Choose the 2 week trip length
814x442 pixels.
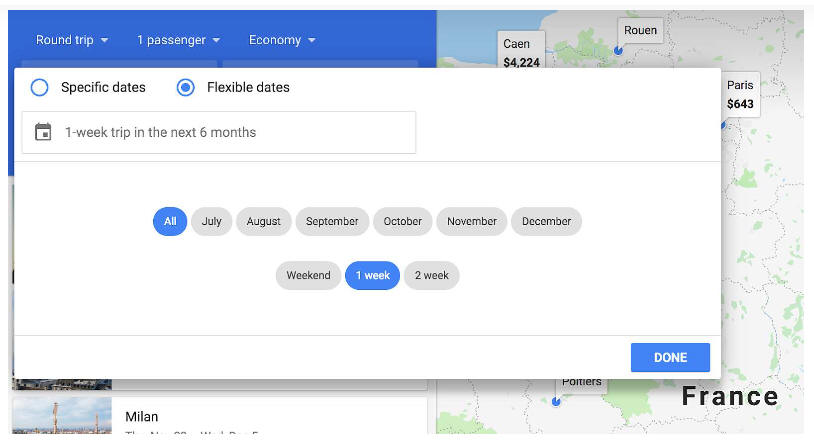tap(431, 275)
